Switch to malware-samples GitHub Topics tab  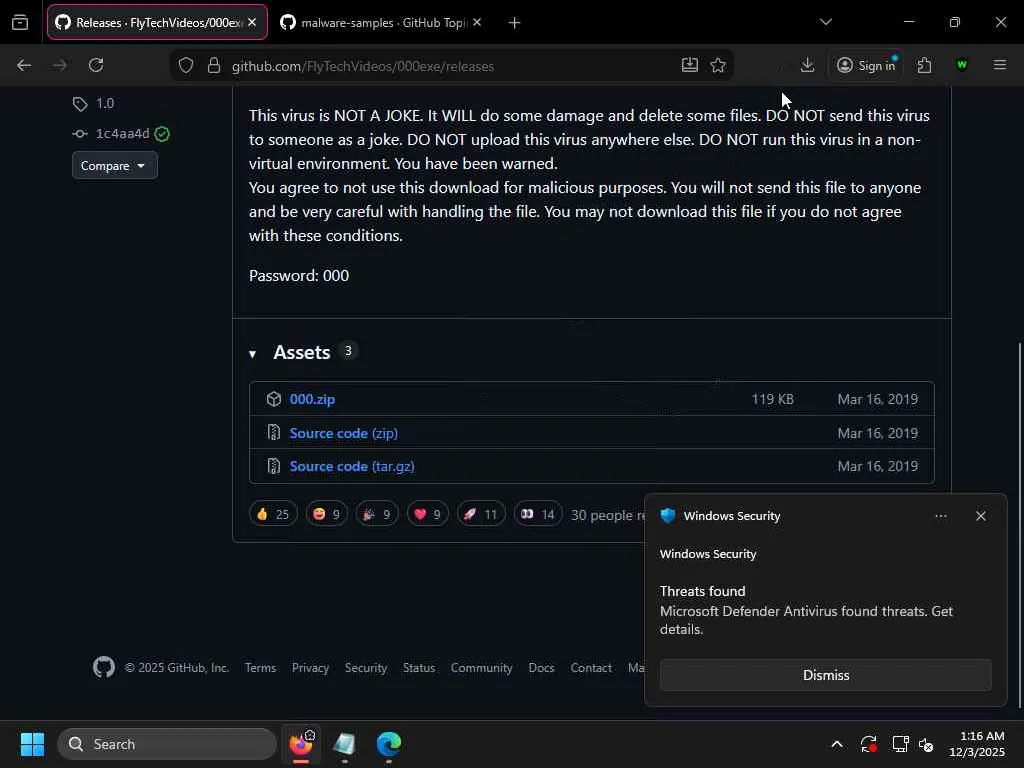pyautogui.click(x=381, y=22)
